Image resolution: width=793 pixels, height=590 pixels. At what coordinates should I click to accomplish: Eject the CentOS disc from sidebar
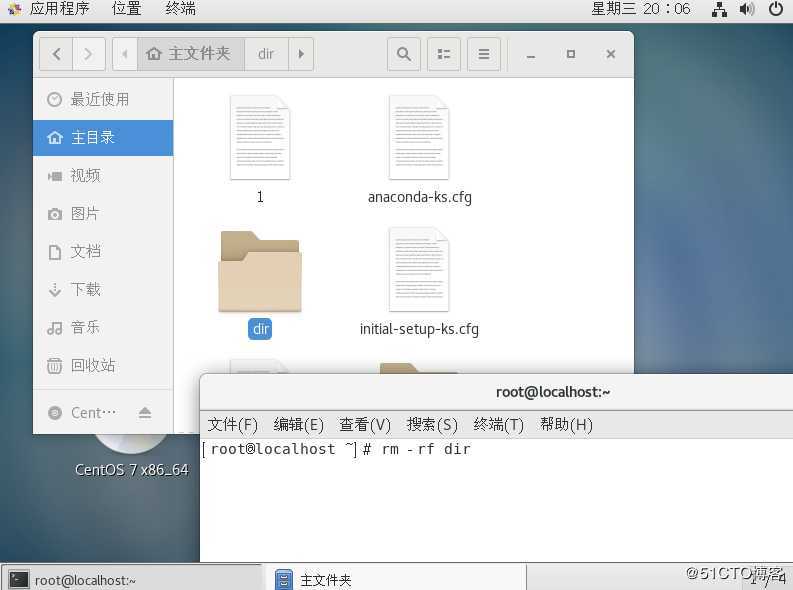pos(145,413)
